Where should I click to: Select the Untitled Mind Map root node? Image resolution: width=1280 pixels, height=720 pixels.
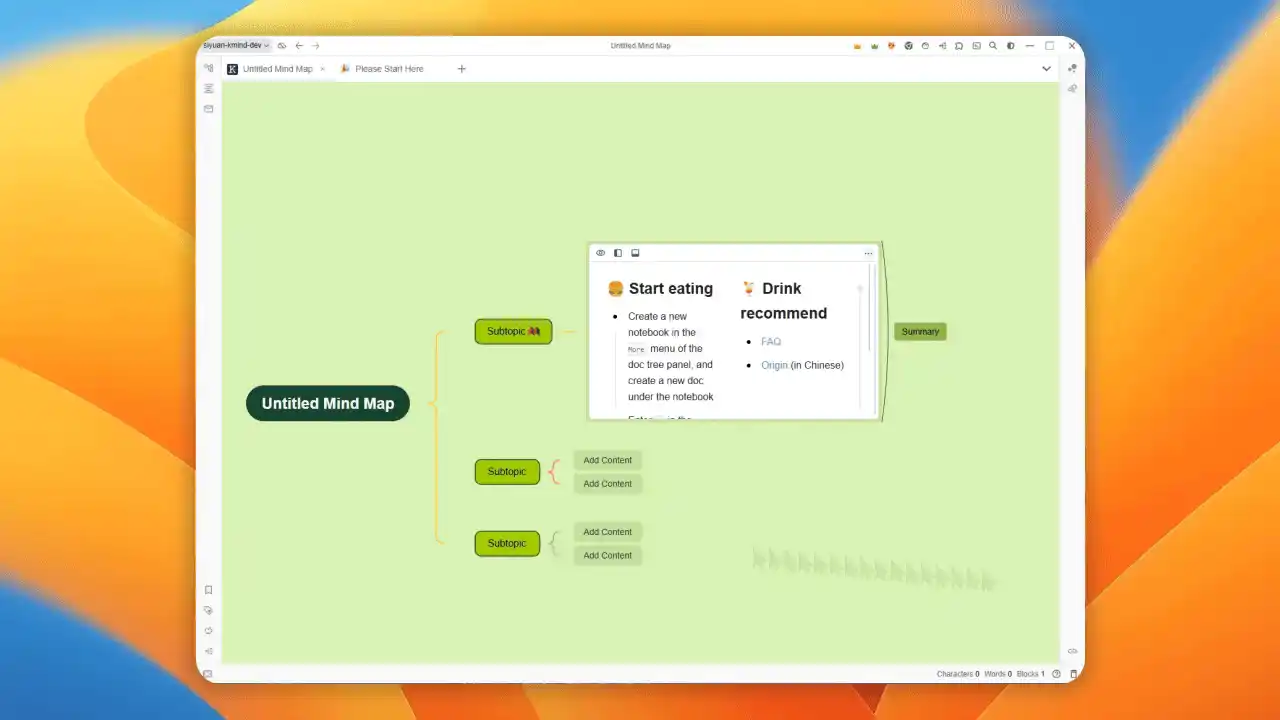pos(328,403)
